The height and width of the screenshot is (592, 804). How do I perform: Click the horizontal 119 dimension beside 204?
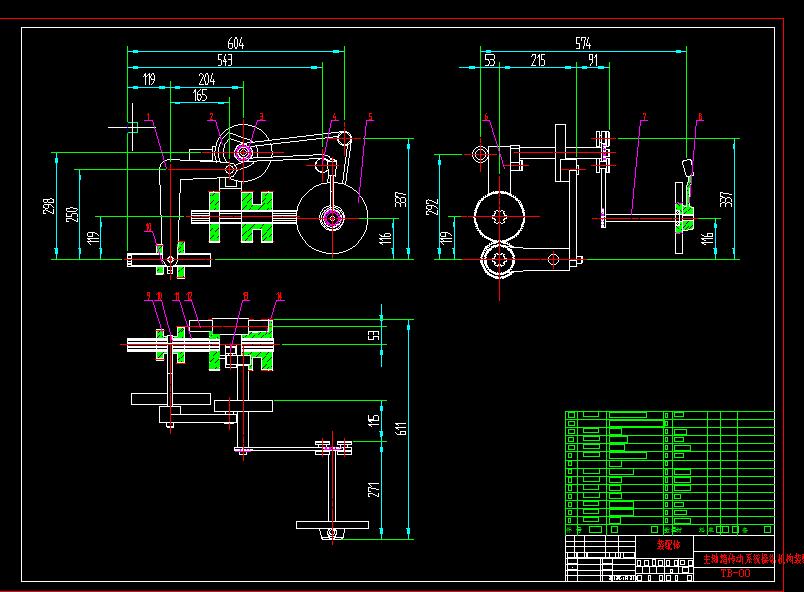149,79
